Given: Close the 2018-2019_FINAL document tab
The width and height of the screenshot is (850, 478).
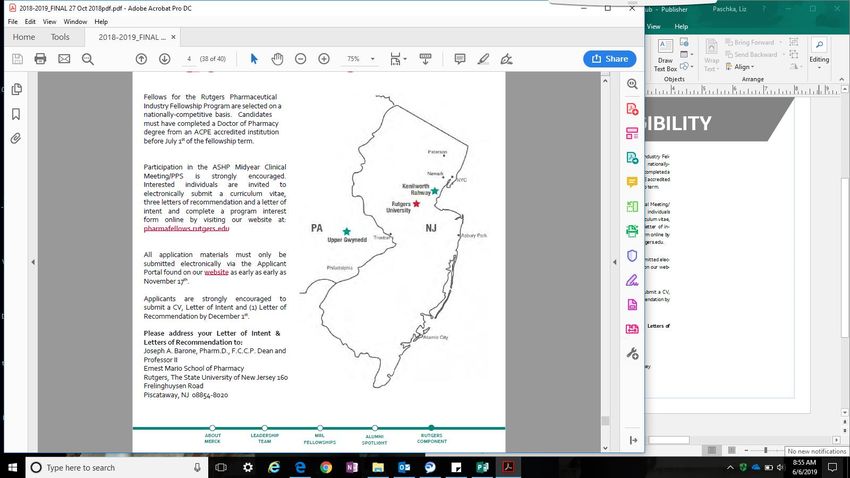Looking at the screenshot, I should [x=173, y=37].
